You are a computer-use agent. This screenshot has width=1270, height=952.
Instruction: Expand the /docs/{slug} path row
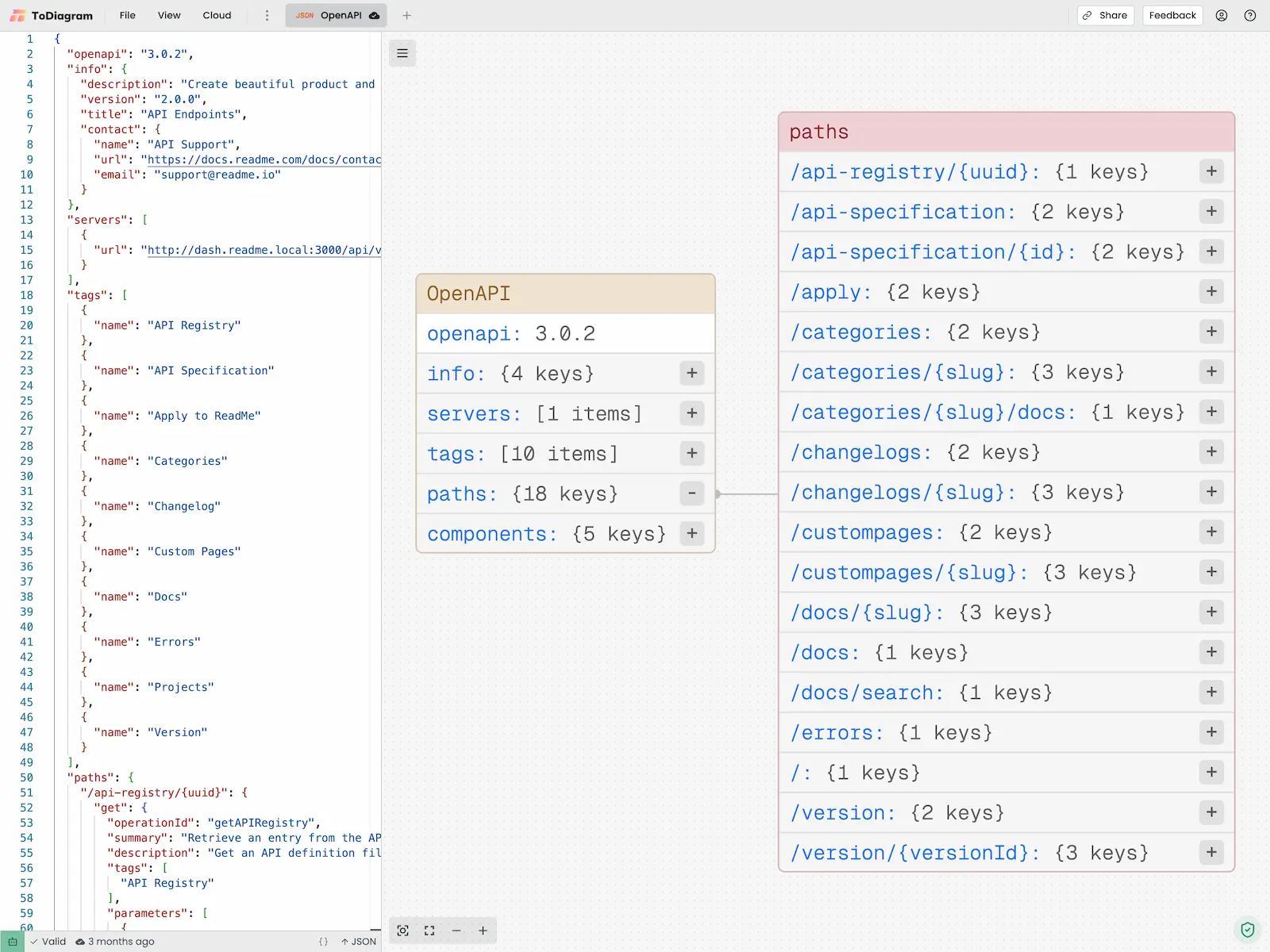(1211, 612)
